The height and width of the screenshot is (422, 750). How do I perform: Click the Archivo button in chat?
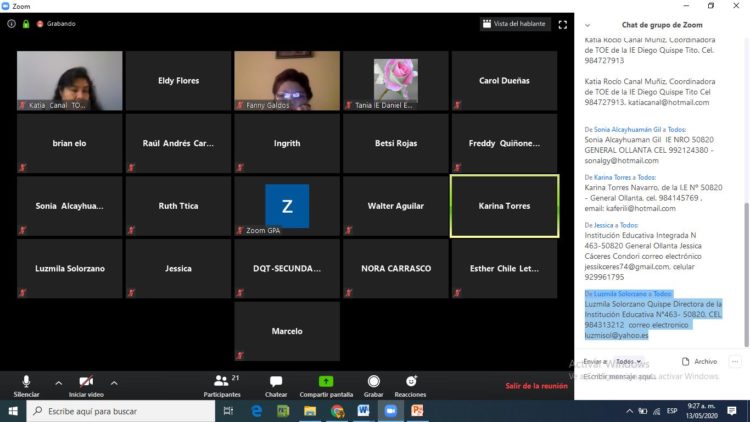pos(699,361)
